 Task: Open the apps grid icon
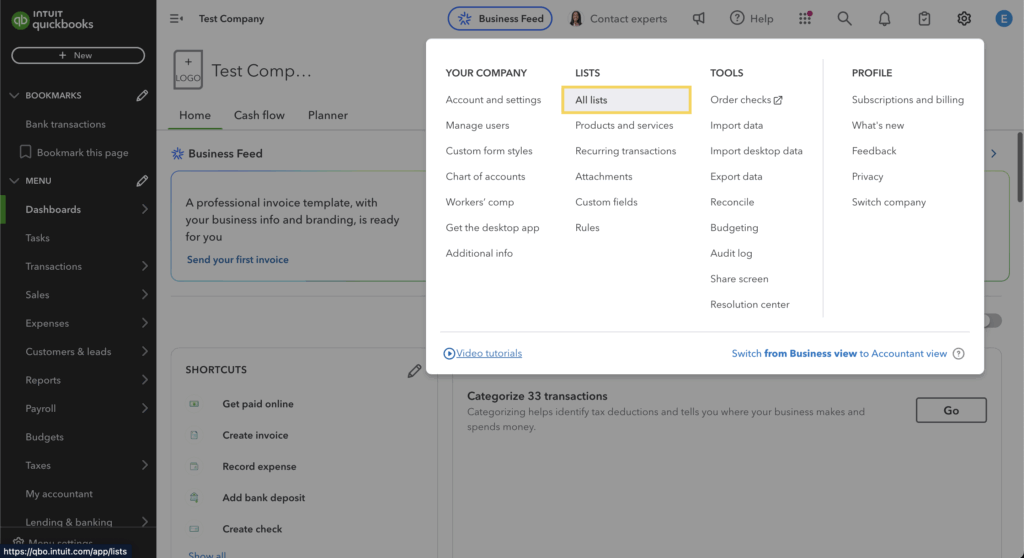click(805, 19)
